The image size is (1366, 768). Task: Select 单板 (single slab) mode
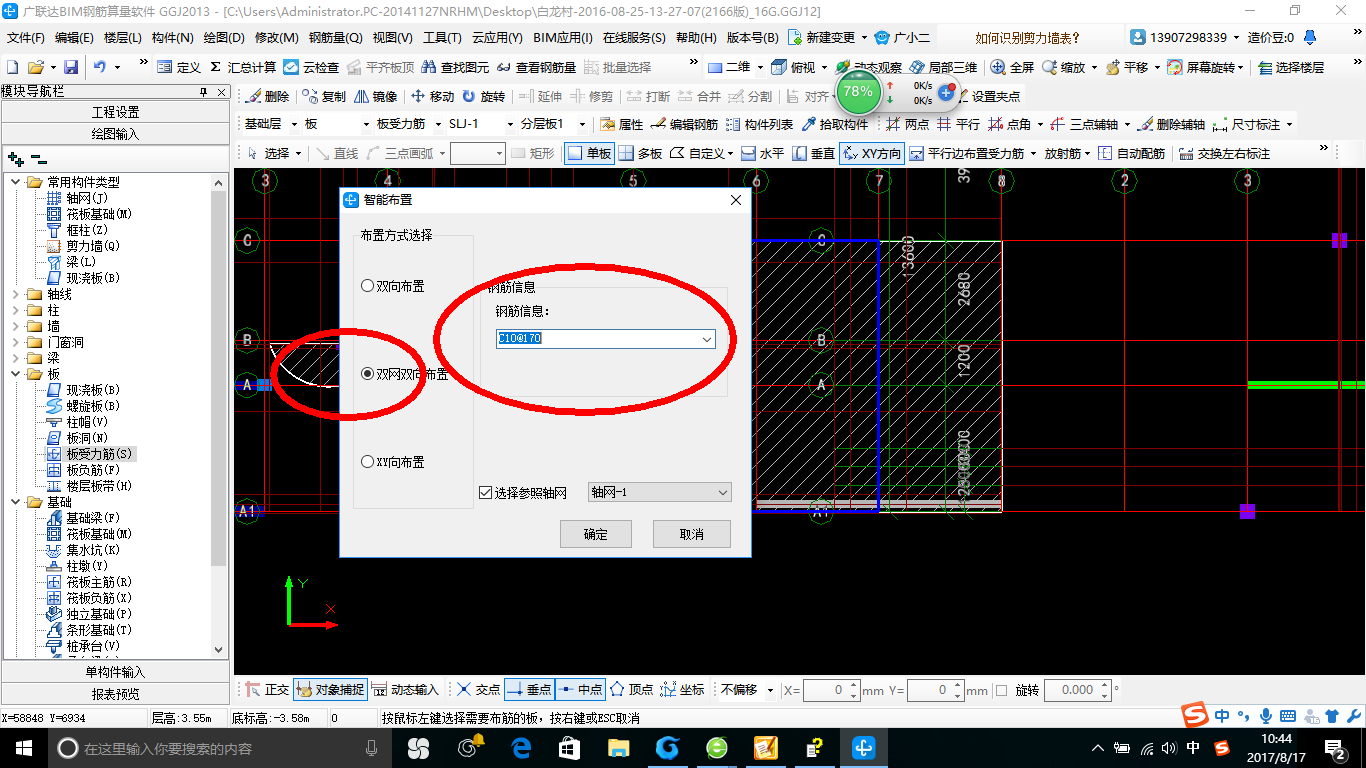(x=589, y=153)
